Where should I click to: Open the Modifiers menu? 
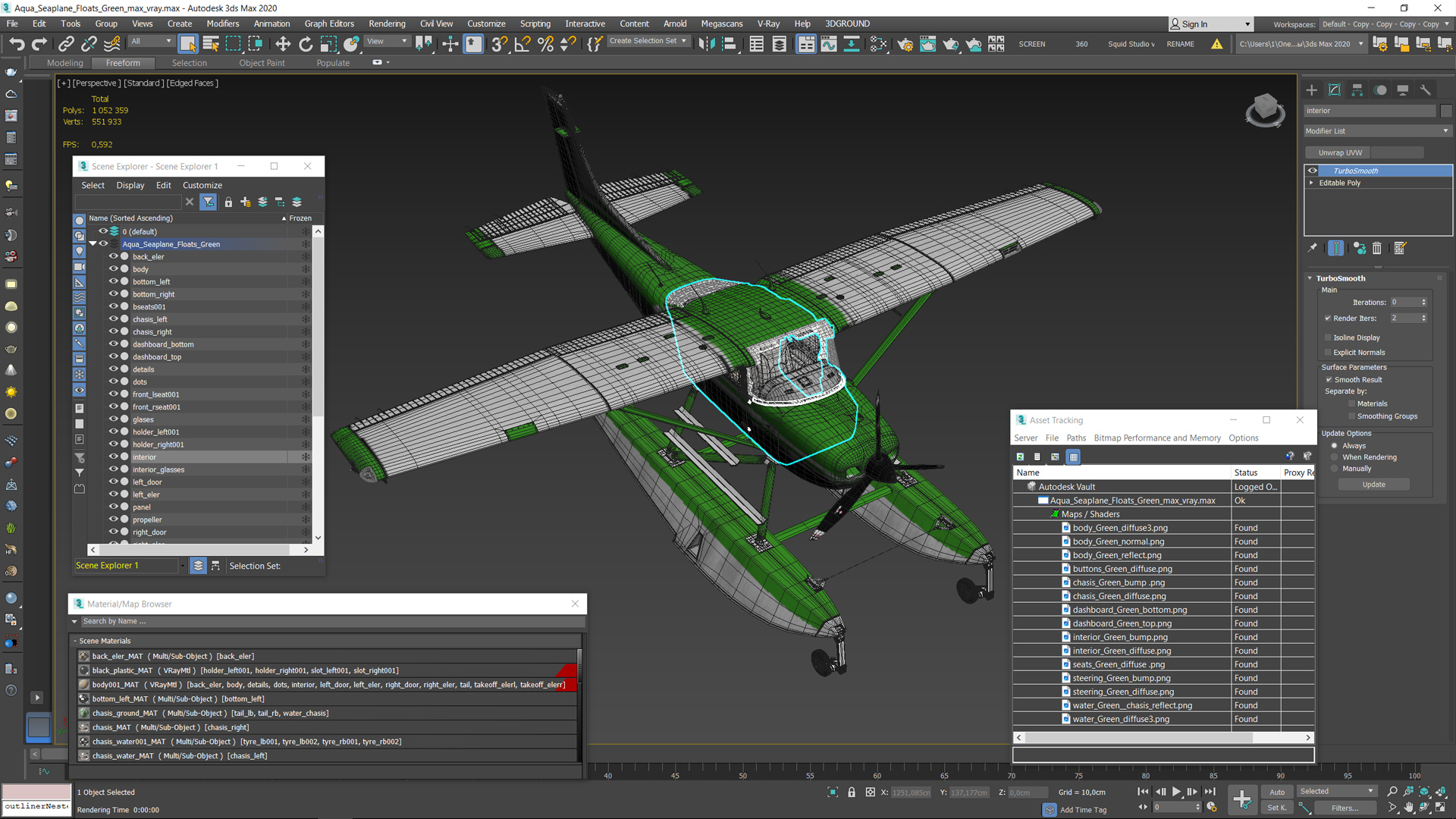[x=222, y=24]
